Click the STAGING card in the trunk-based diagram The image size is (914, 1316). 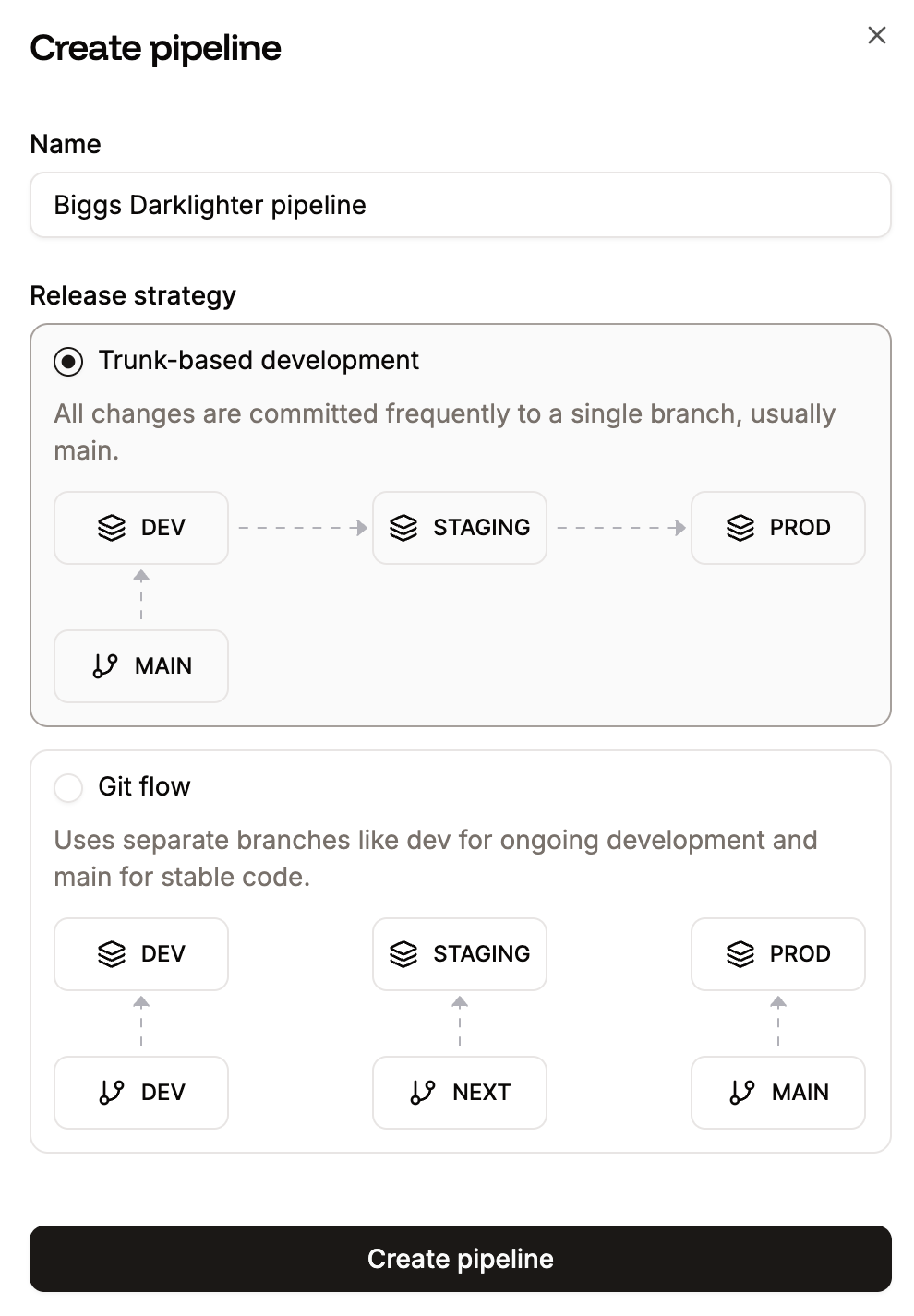459,528
